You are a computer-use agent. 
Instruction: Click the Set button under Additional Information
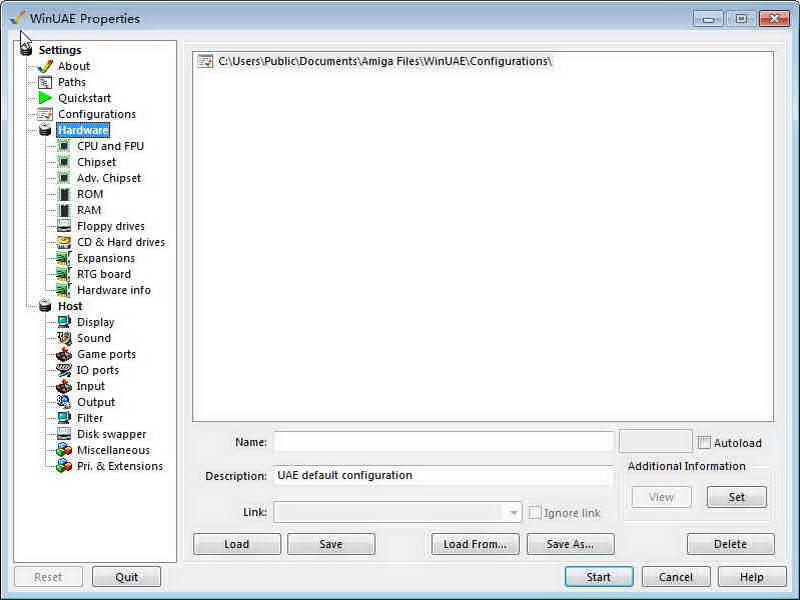coord(737,497)
